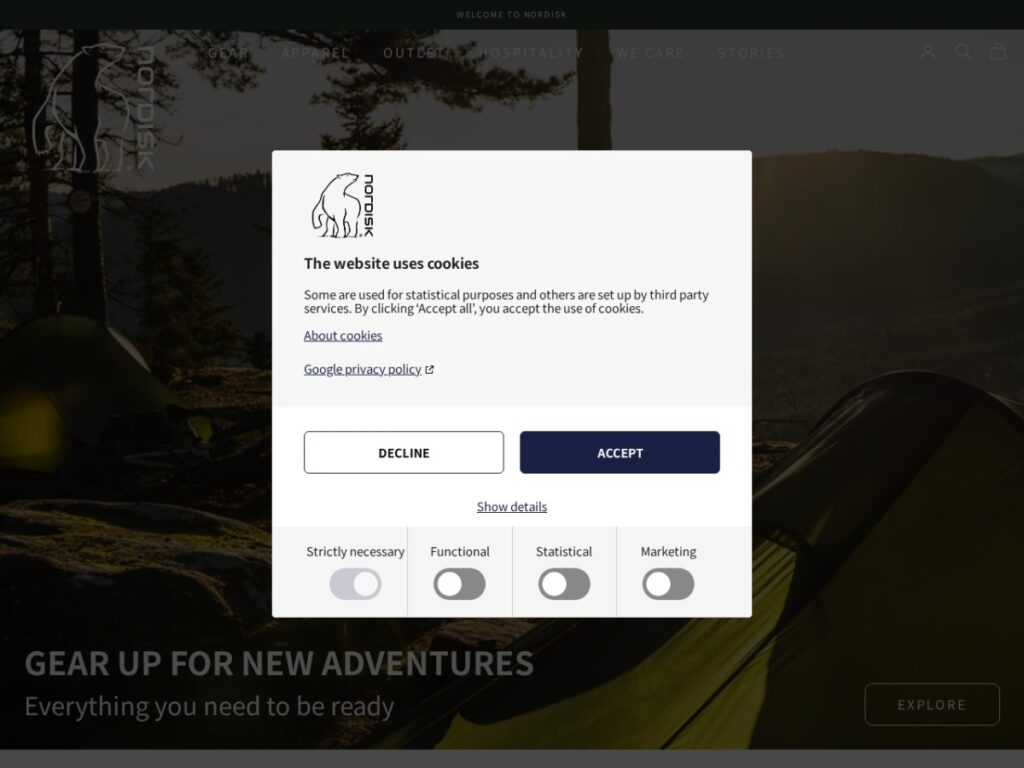The image size is (1024, 768).
Task: Open the shopping bag icon
Action: click(998, 52)
